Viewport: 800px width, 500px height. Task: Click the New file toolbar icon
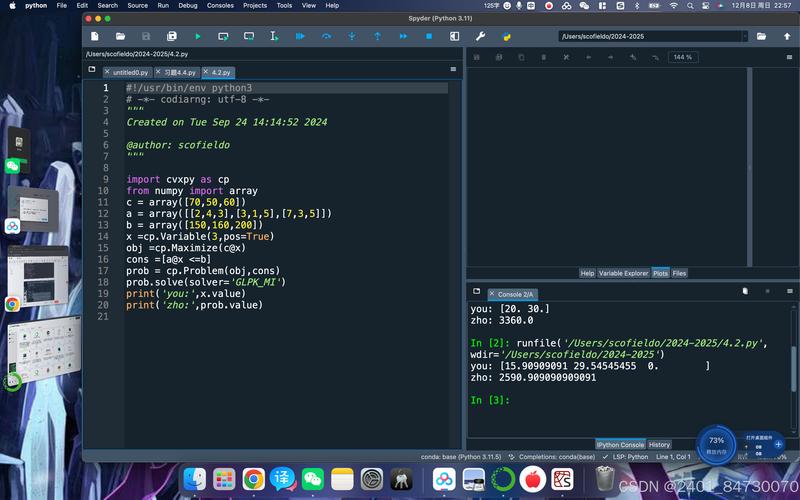pyautogui.click(x=94, y=37)
